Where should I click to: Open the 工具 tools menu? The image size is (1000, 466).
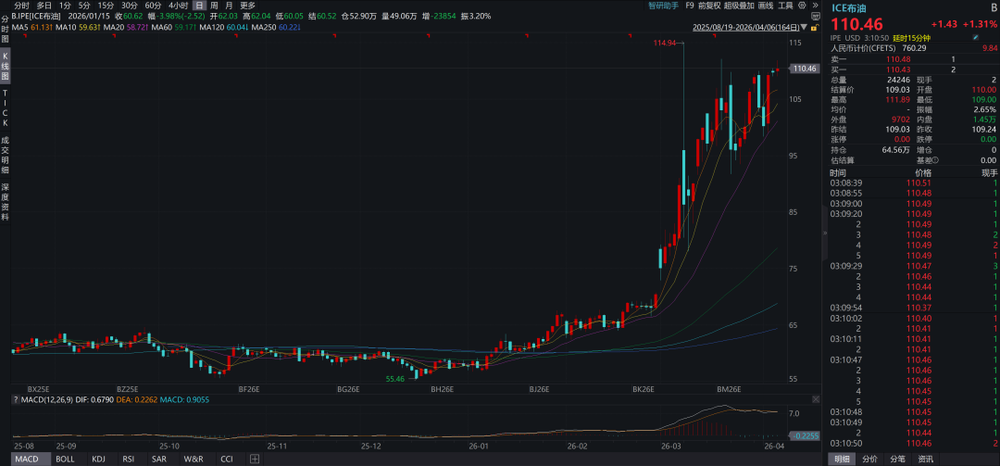click(785, 5)
